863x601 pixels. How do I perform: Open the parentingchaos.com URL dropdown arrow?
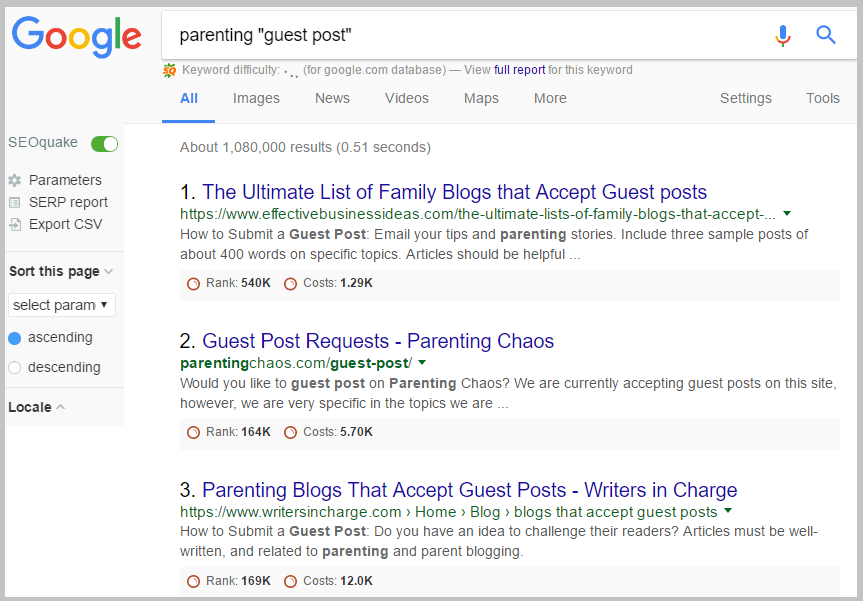click(422, 363)
